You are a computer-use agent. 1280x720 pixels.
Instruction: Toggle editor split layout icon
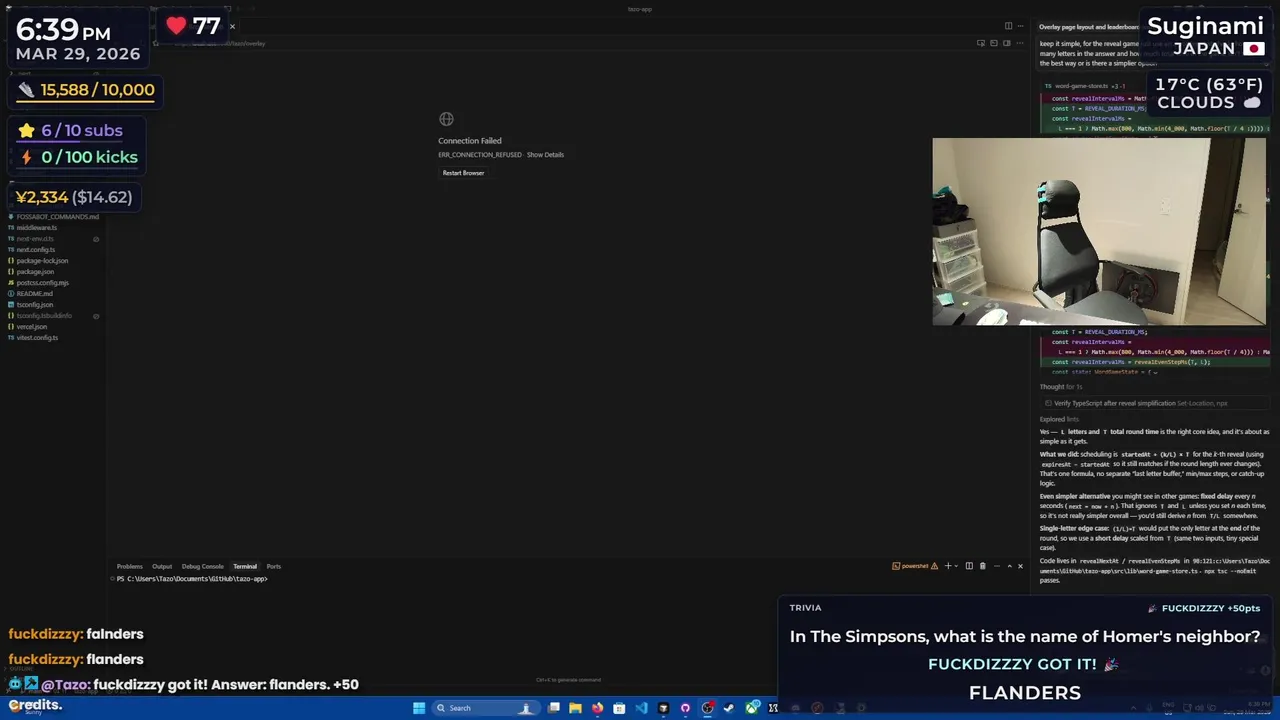click(x=1008, y=26)
